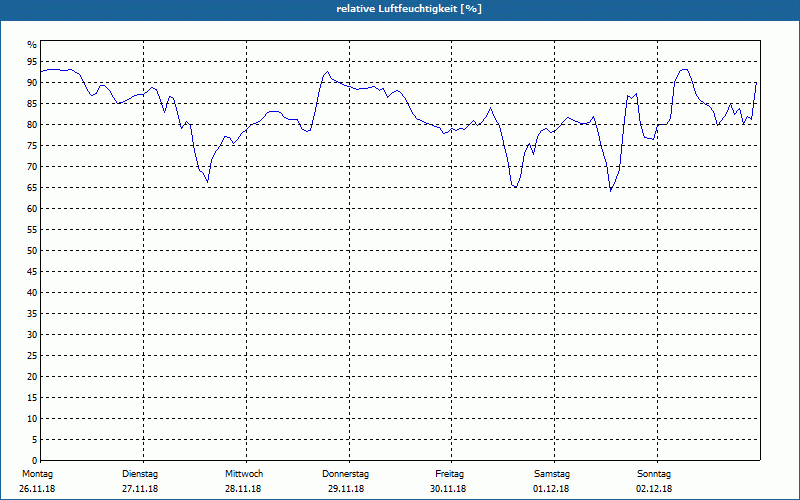
Task: Click the 20 y-axis value
Action: [x=32, y=377]
